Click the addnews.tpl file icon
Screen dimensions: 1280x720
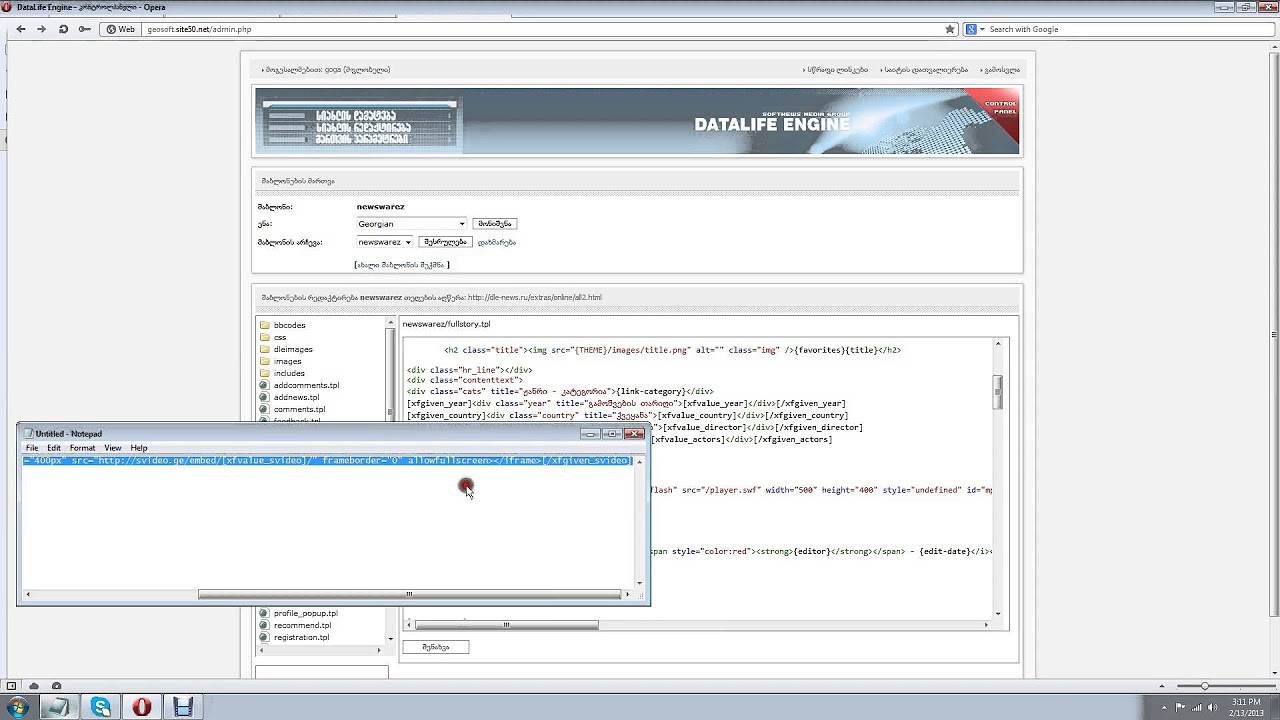264,397
